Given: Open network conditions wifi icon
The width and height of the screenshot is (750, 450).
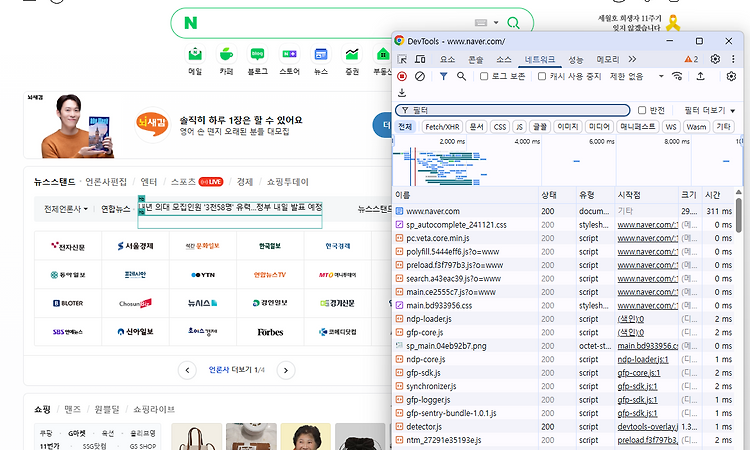Looking at the screenshot, I should click(x=677, y=76).
